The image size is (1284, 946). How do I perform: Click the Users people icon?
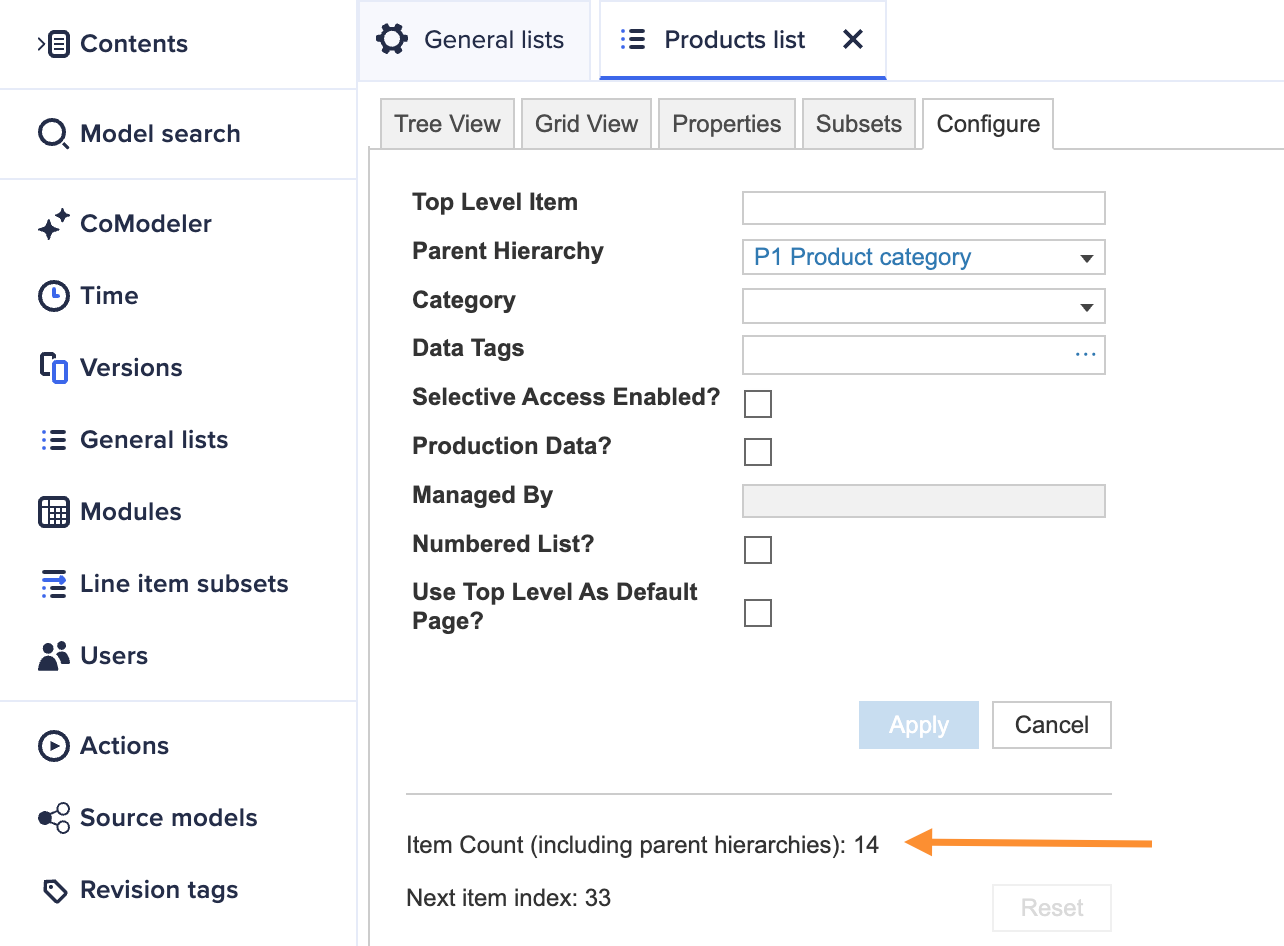(x=53, y=656)
